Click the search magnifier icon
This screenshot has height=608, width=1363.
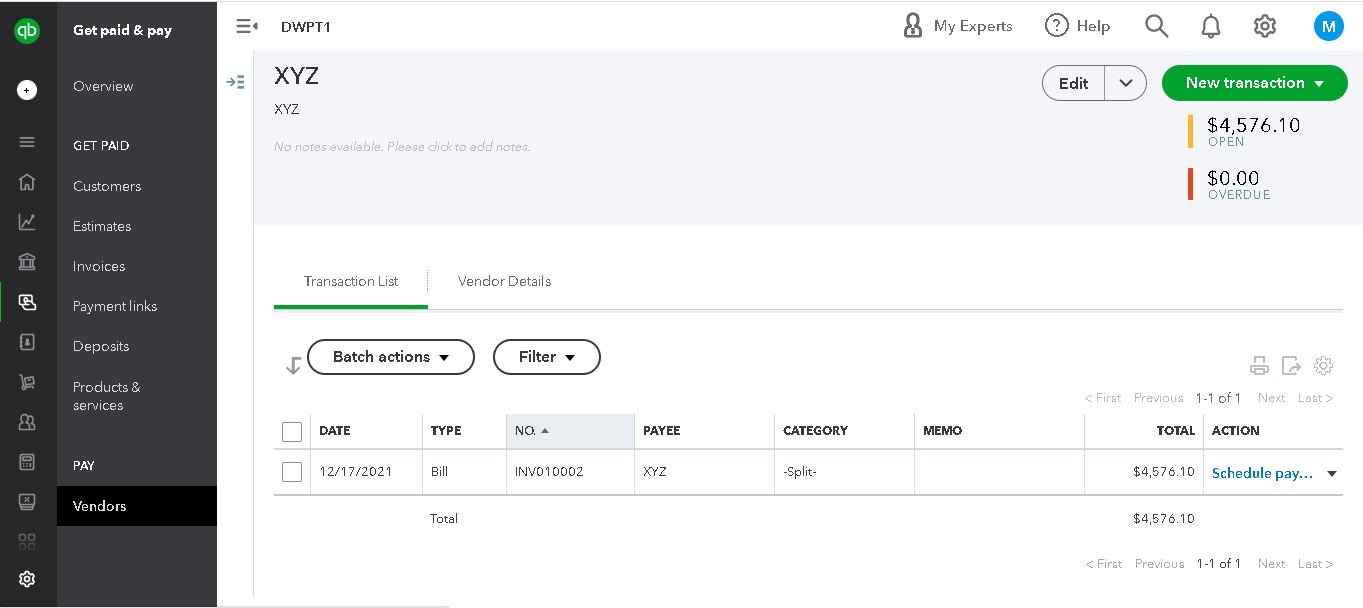click(1156, 27)
